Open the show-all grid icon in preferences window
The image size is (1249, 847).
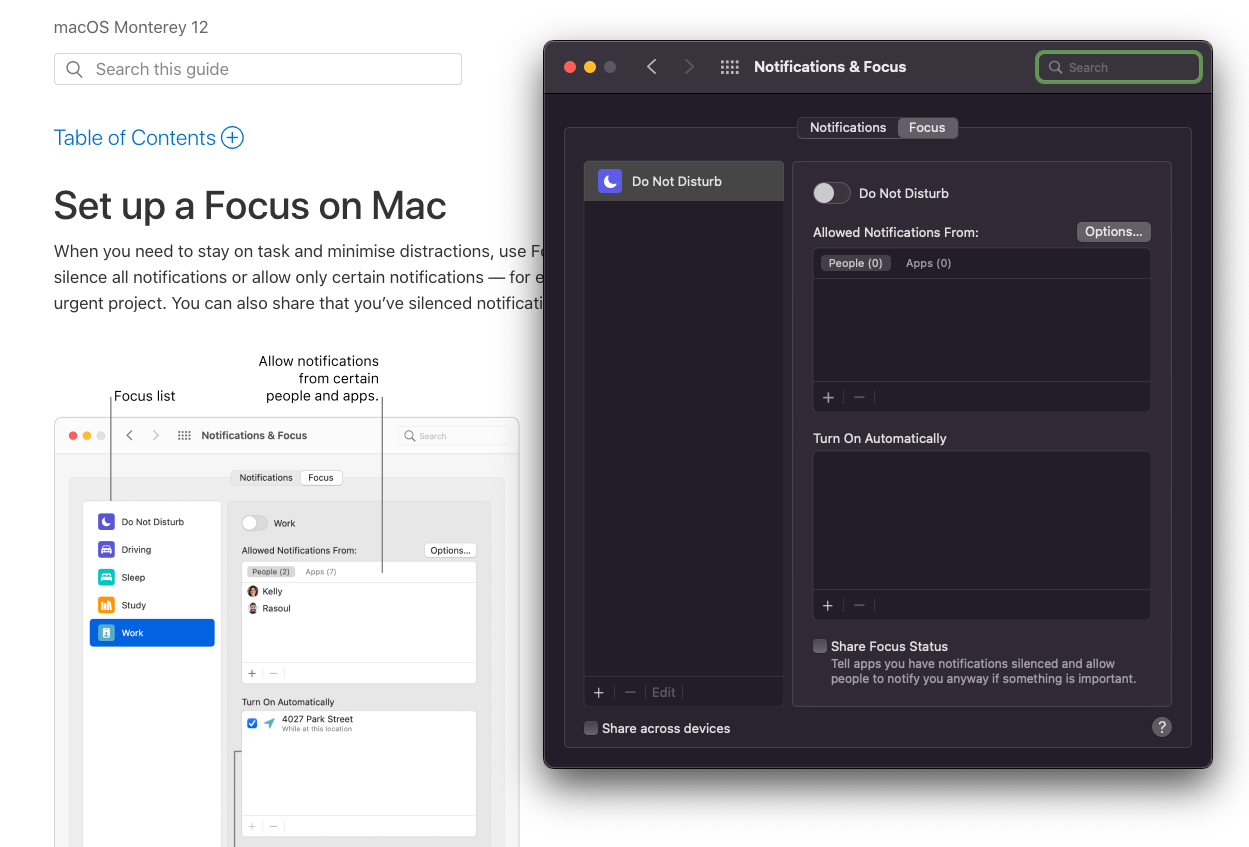730,67
